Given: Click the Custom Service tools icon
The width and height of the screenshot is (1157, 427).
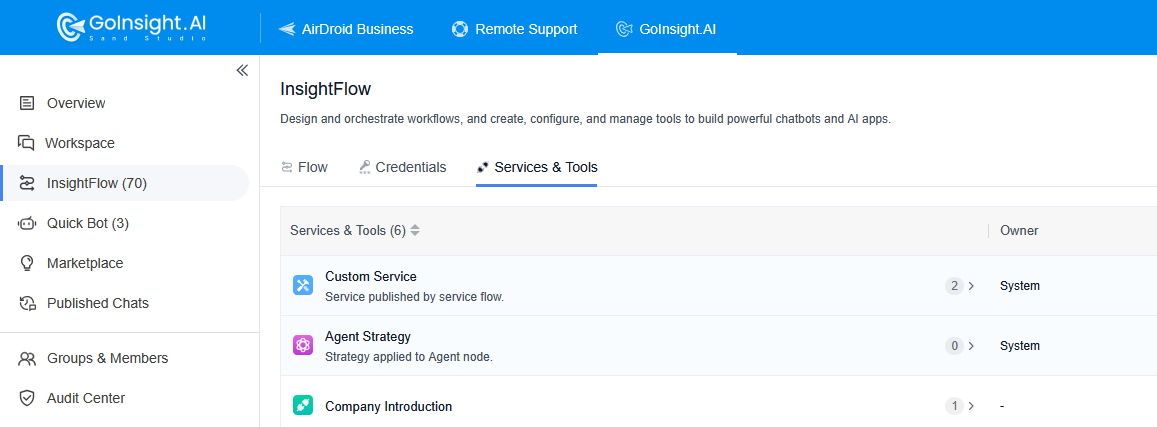Looking at the screenshot, I should click(x=303, y=285).
